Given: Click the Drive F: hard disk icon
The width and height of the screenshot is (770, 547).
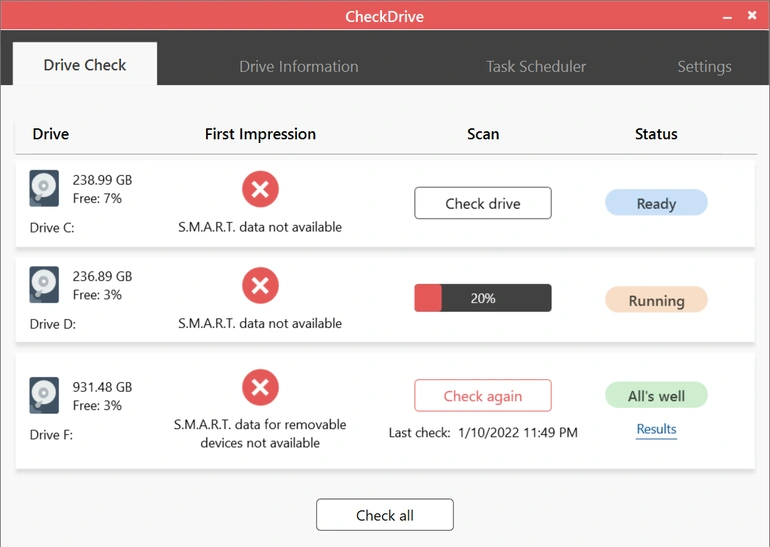Looking at the screenshot, I should coord(44,396).
